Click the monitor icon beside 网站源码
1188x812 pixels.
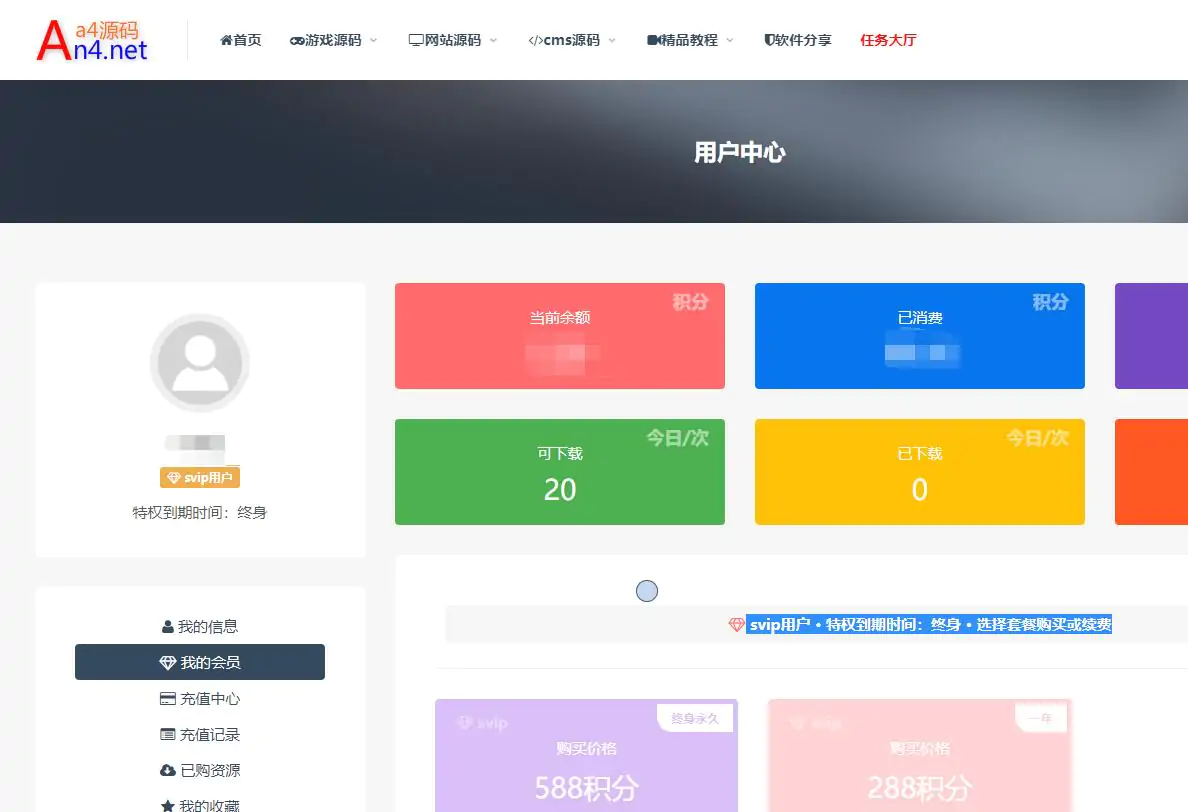416,40
